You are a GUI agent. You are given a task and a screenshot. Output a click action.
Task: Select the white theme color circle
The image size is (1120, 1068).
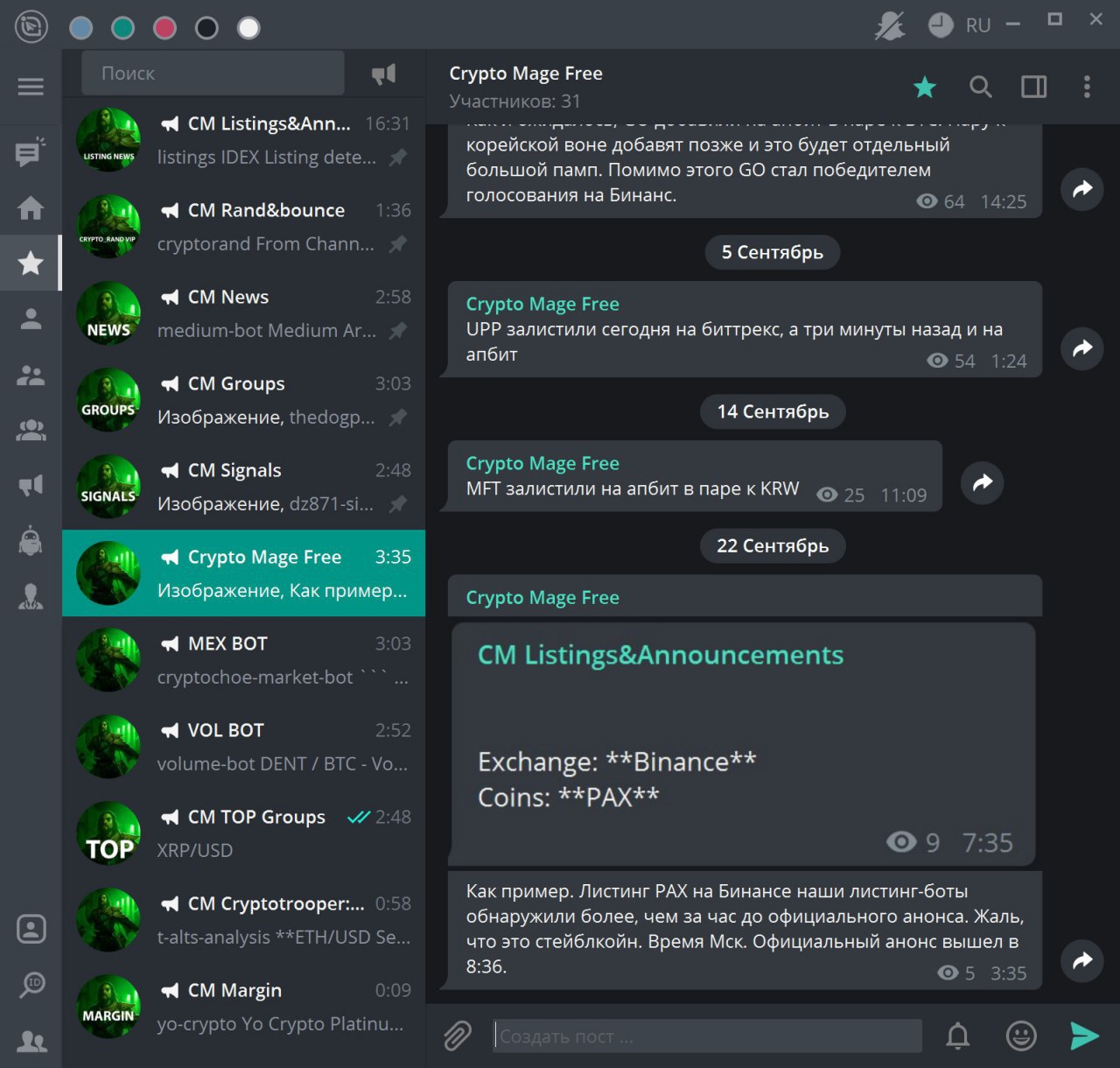pyautogui.click(x=249, y=28)
